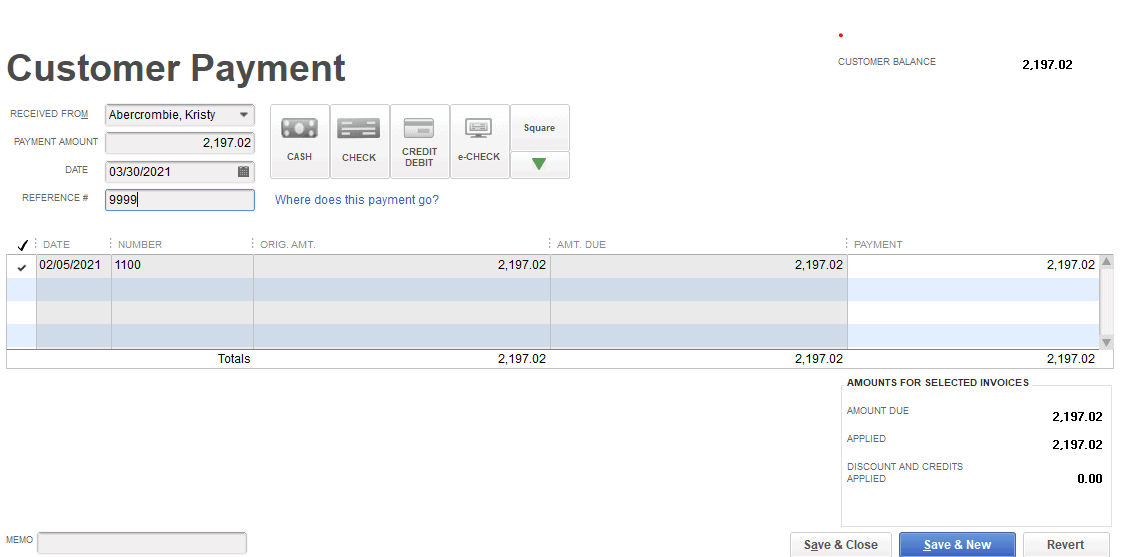
Task: Click the NUMBER column header
Action: point(140,245)
